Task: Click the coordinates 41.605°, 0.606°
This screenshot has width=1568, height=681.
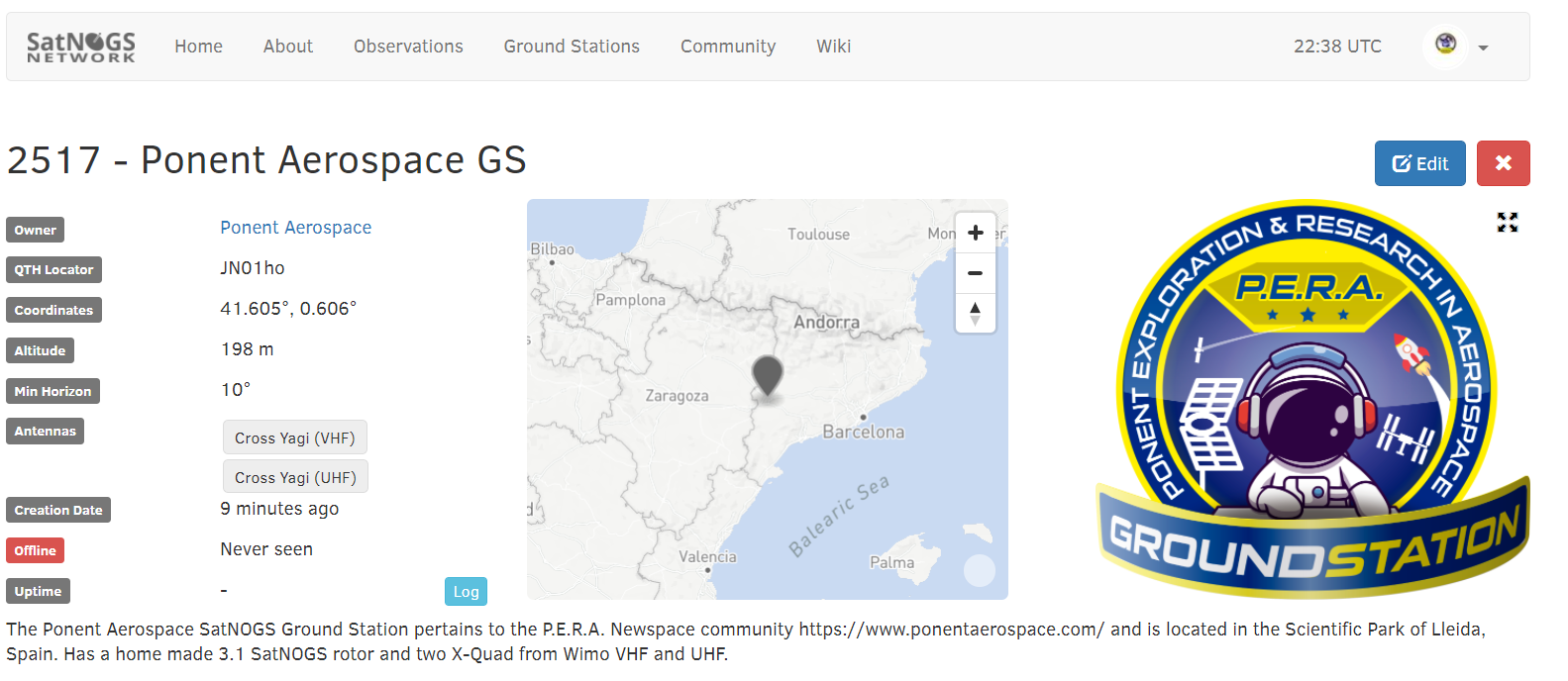Action: point(288,309)
